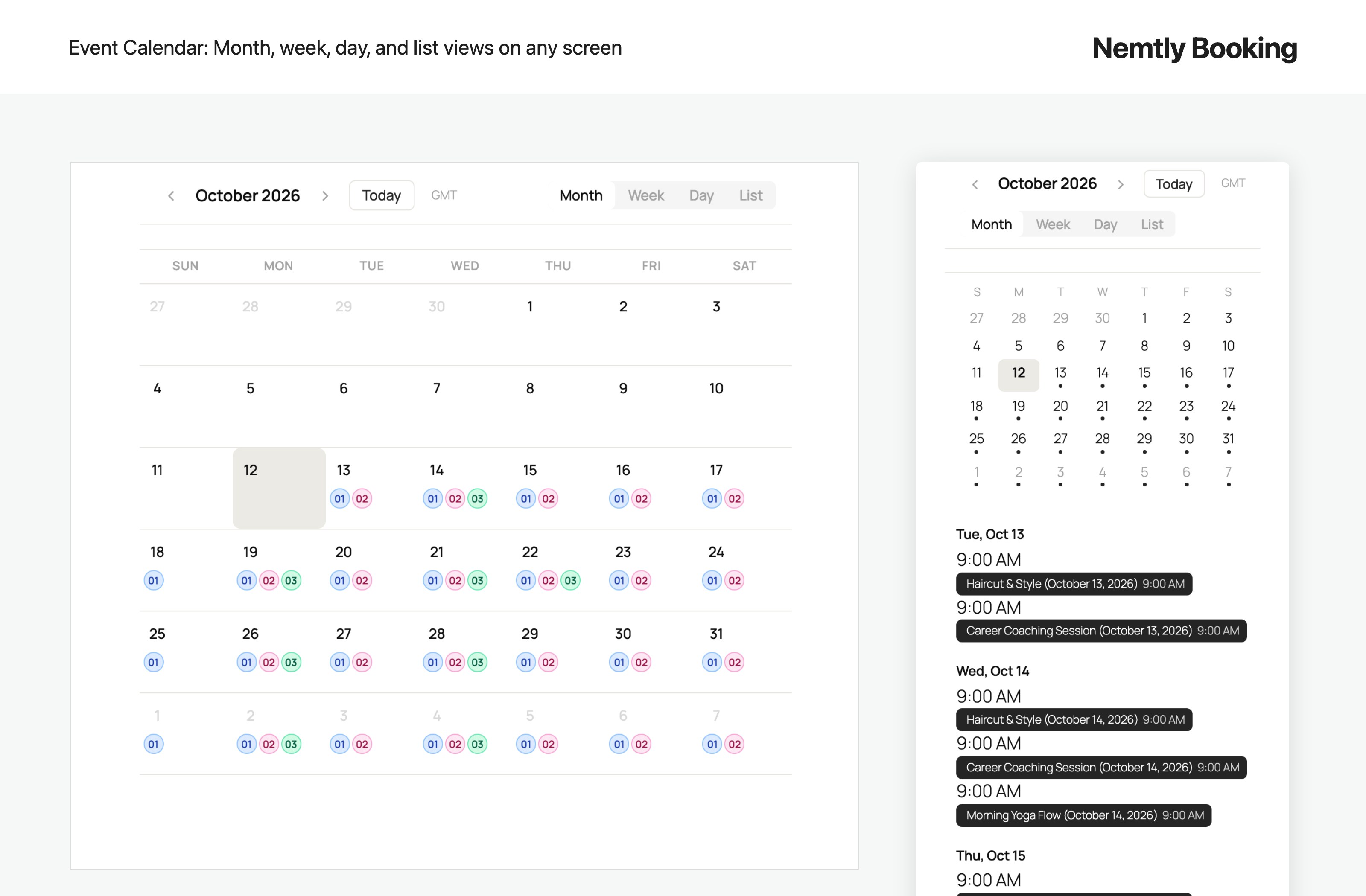Switch small calendar to Day view
1366x896 pixels.
1105,224
